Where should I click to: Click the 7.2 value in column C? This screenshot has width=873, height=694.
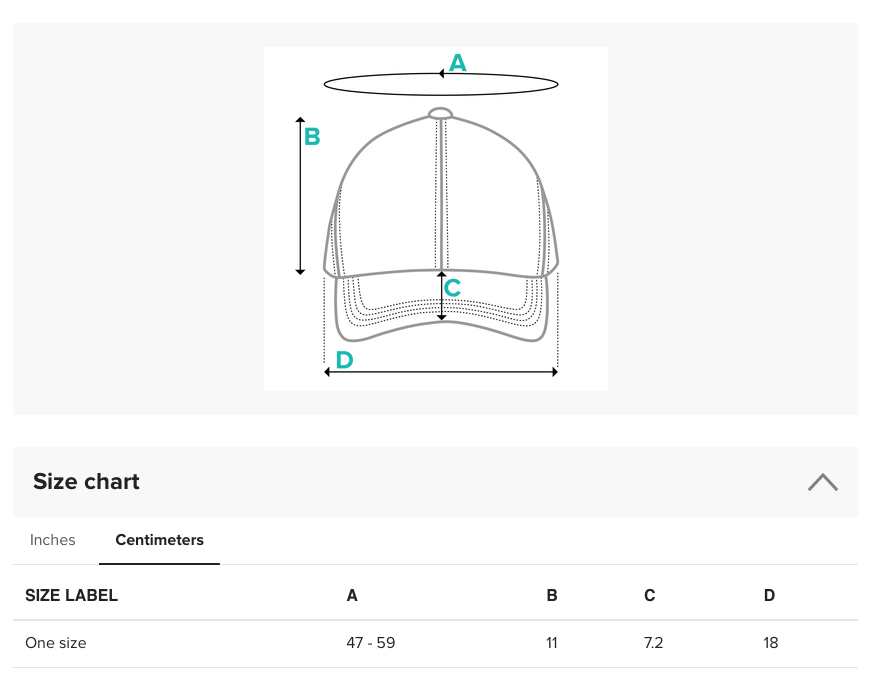click(x=654, y=643)
